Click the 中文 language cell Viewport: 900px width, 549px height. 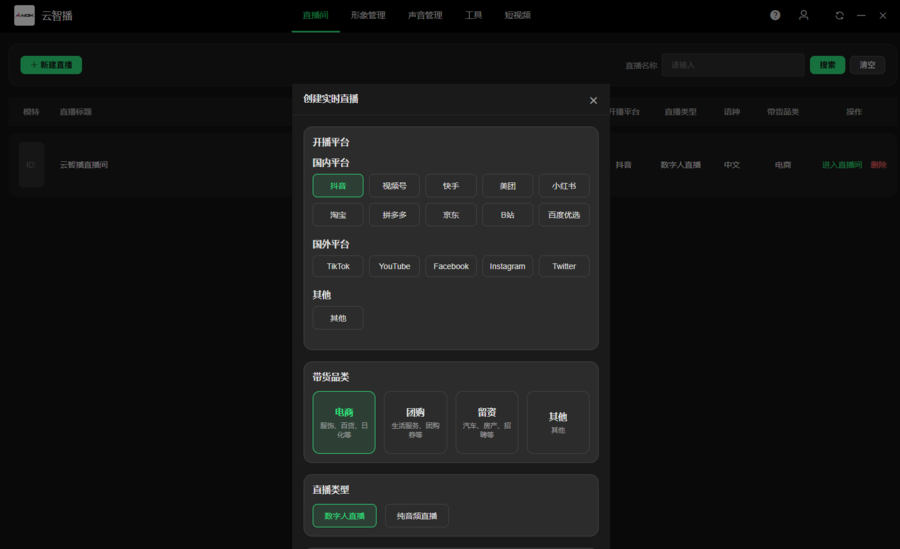click(732, 165)
